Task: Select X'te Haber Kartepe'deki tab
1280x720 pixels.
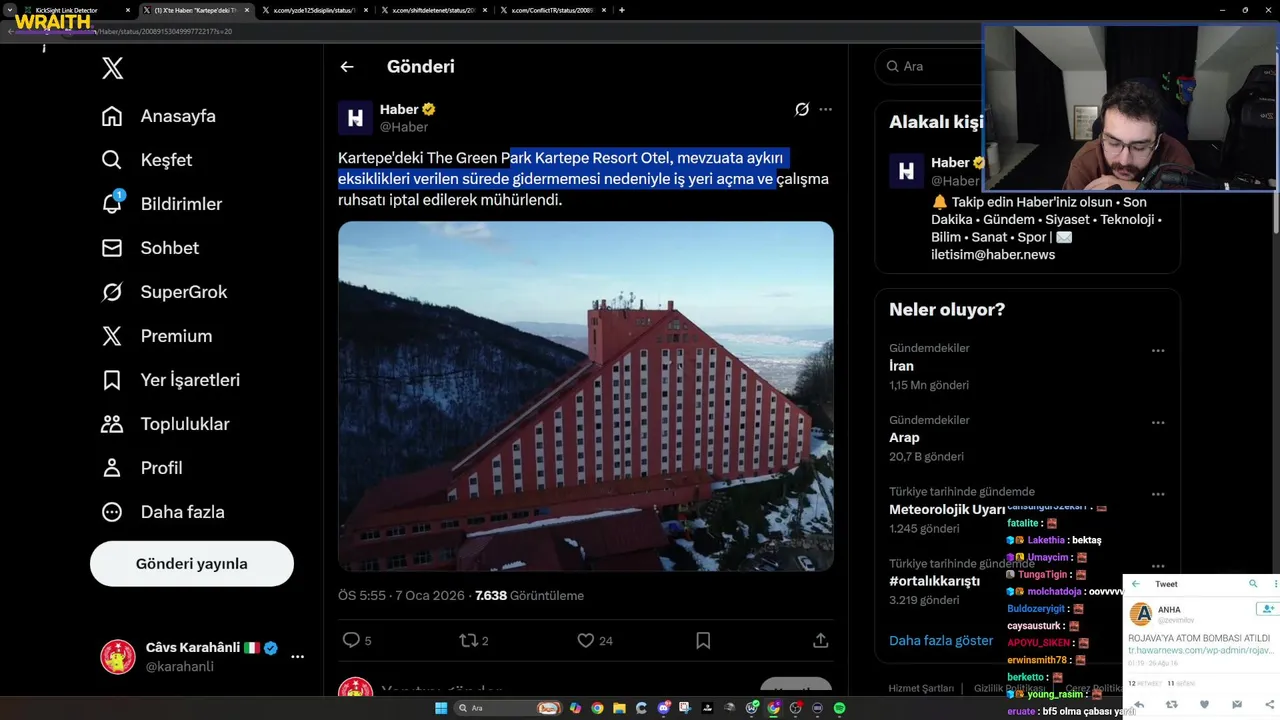Action: [x=196, y=10]
